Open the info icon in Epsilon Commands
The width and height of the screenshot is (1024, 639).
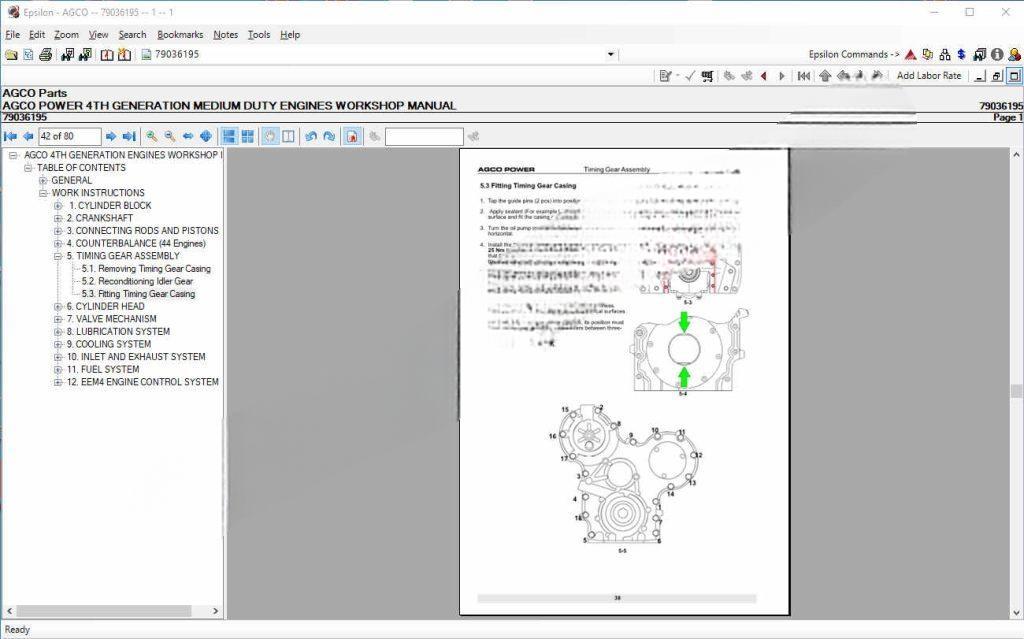pos(997,54)
